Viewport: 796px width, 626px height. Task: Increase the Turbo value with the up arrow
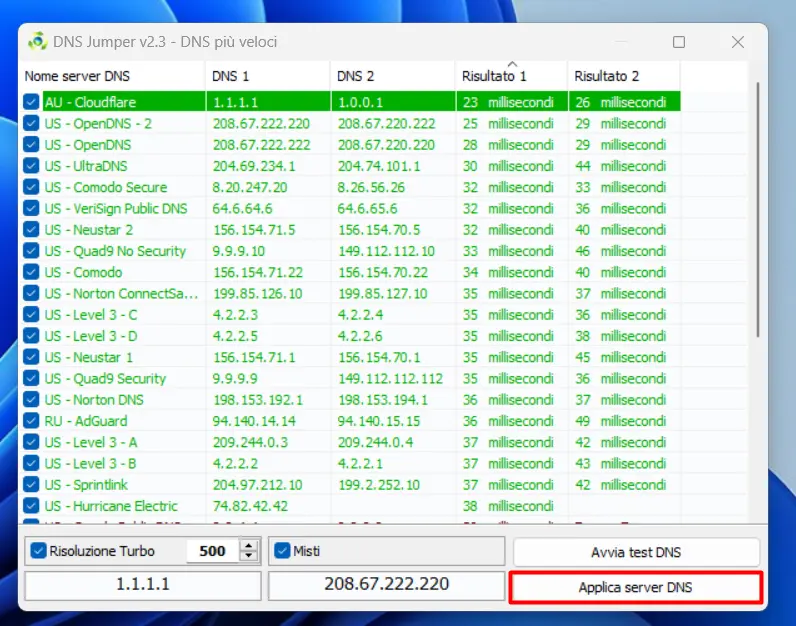point(249,546)
